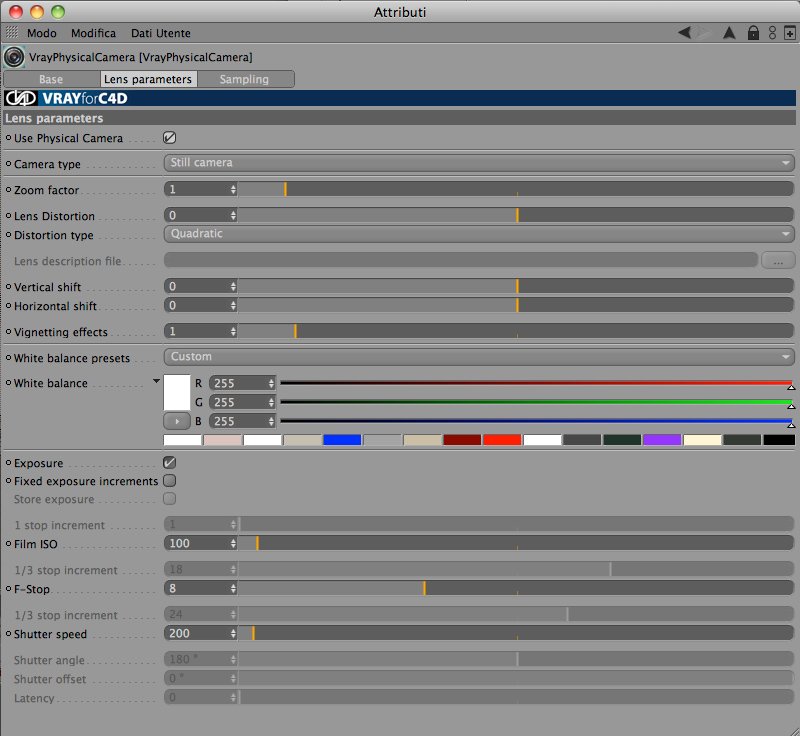
Task: Pick the blue preset color swatch
Action: [x=342, y=440]
